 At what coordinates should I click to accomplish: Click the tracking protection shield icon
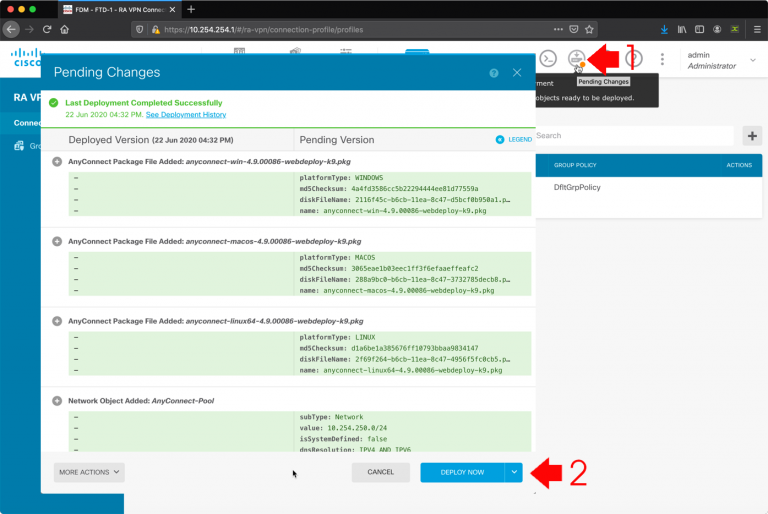[140, 29]
